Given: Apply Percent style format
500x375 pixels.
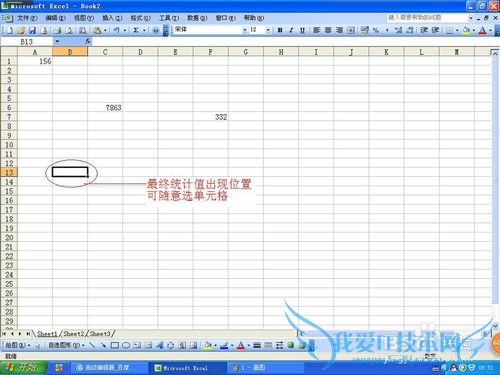Looking at the screenshot, I should coord(376,30).
